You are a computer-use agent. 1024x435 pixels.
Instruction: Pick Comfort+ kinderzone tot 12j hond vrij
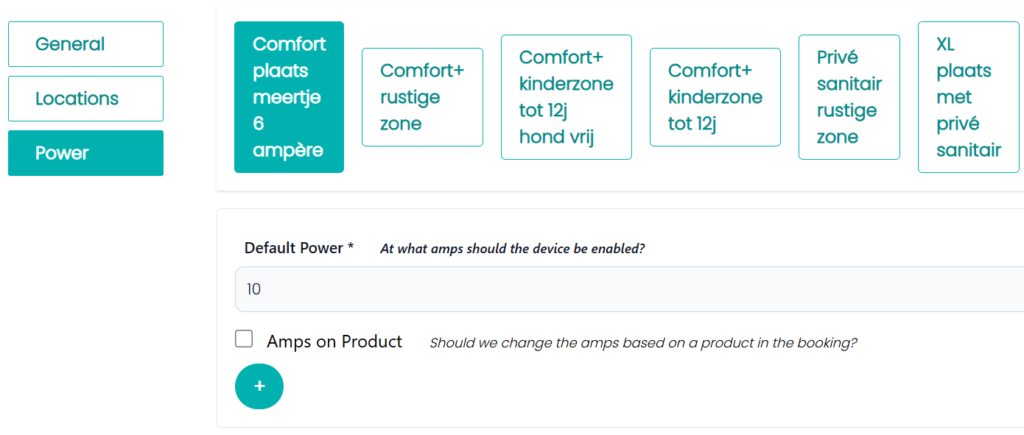566,97
